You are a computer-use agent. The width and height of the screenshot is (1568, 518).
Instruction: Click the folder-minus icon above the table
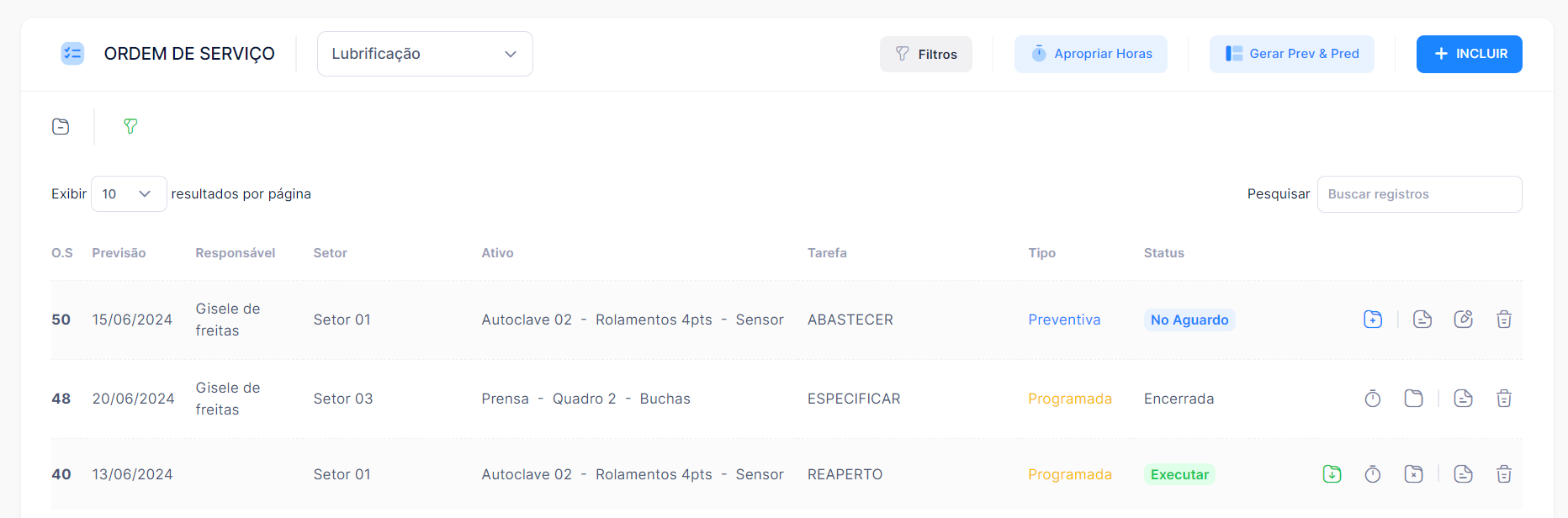point(61,126)
